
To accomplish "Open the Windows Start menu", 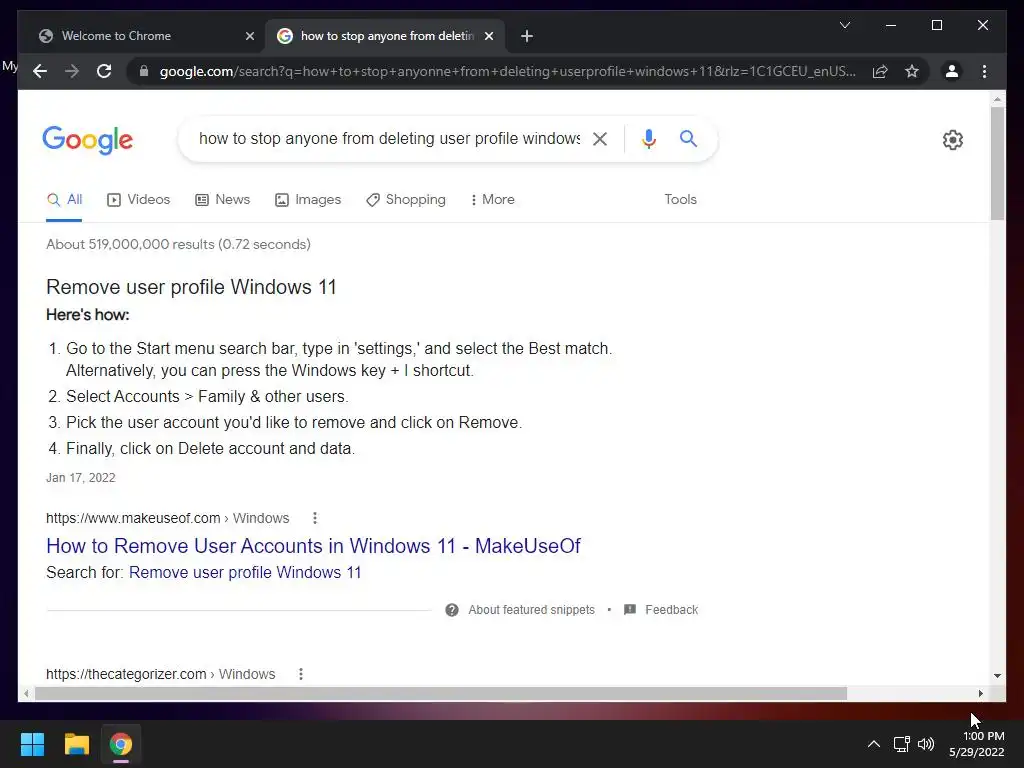I will [32, 744].
